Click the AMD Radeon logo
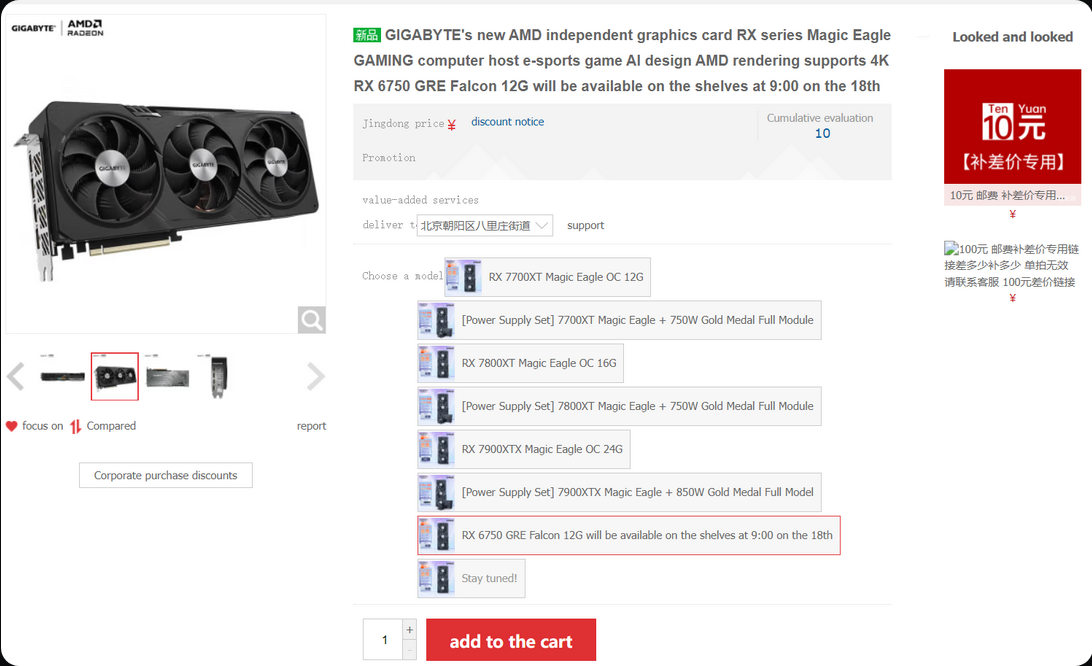The width and height of the screenshot is (1092, 666). (x=85, y=28)
